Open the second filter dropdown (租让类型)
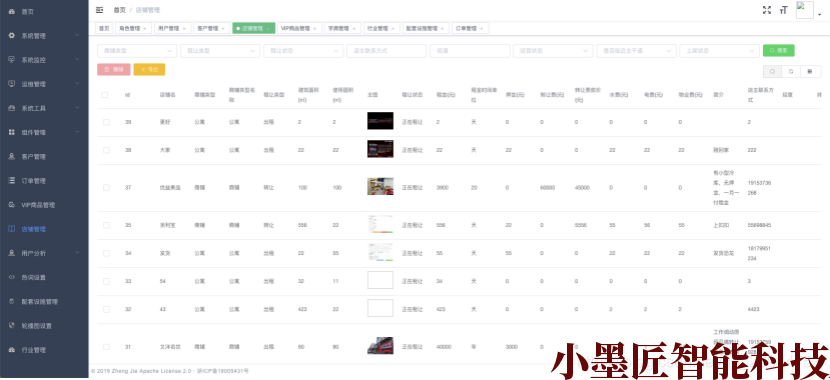The height and width of the screenshot is (380, 830). [220, 51]
